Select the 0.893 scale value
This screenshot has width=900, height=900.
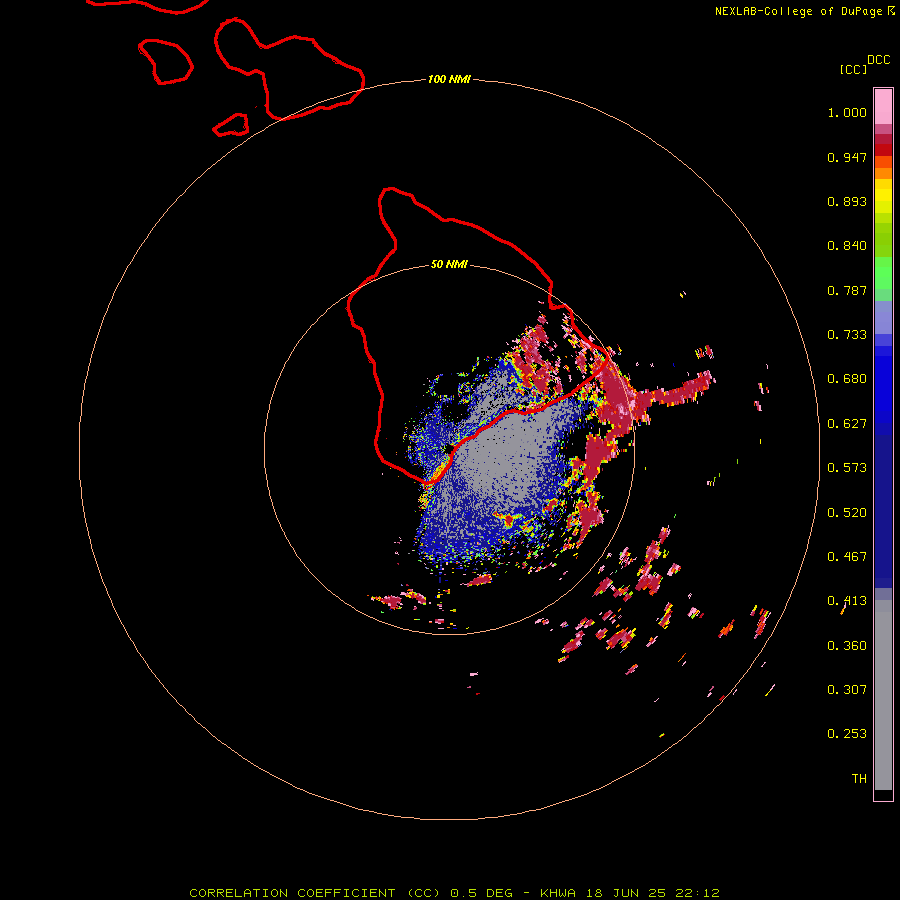tap(847, 201)
